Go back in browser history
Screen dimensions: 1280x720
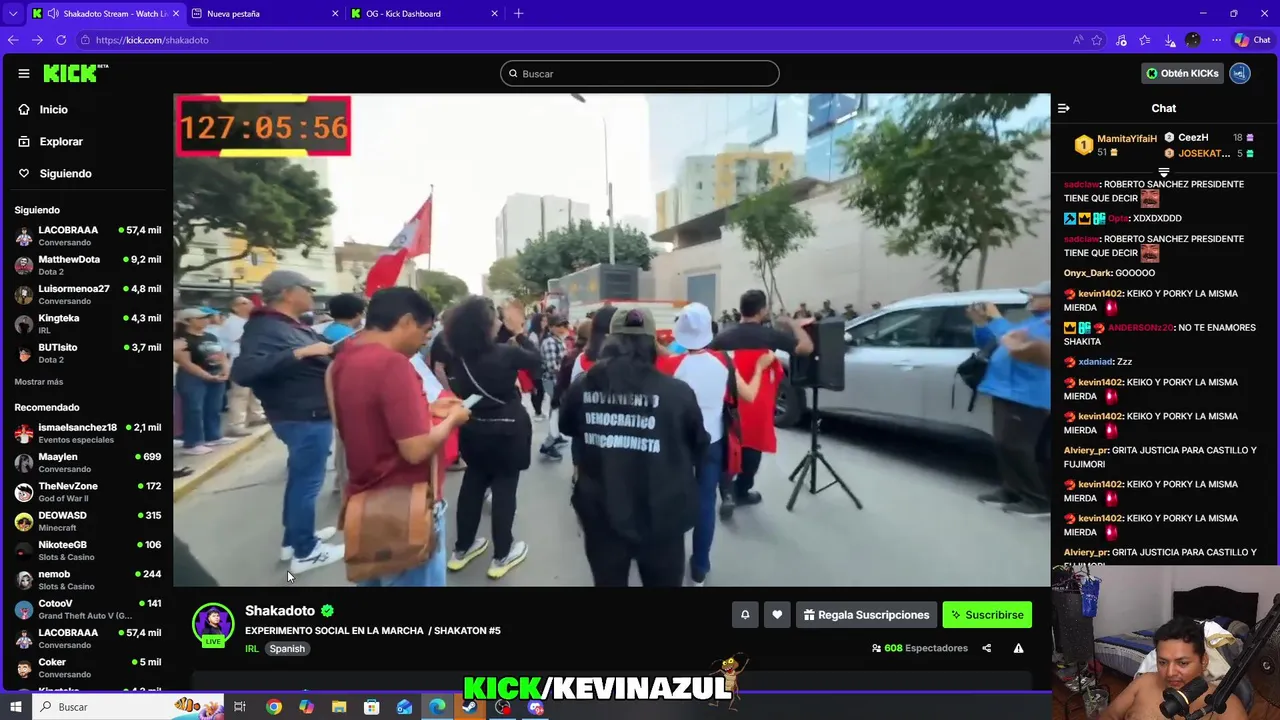pos(12,40)
